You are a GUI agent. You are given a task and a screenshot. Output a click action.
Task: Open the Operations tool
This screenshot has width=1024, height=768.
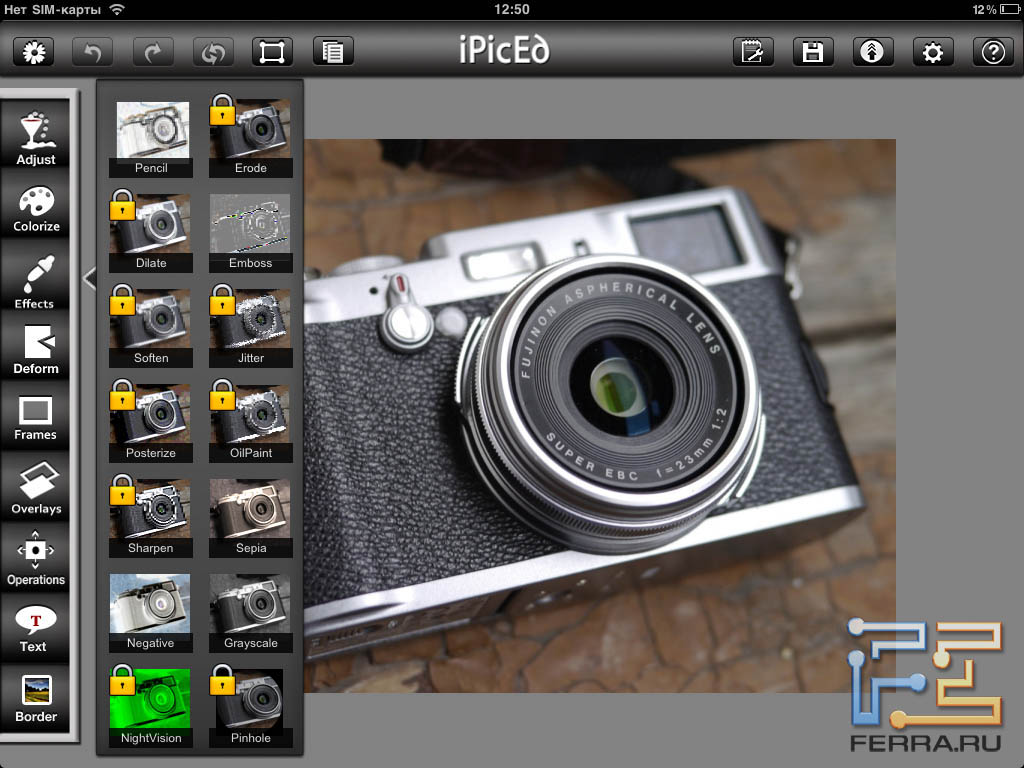click(x=36, y=559)
